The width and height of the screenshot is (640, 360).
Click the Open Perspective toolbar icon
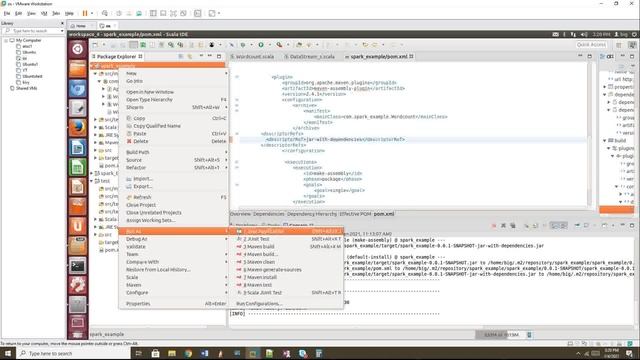619,45
